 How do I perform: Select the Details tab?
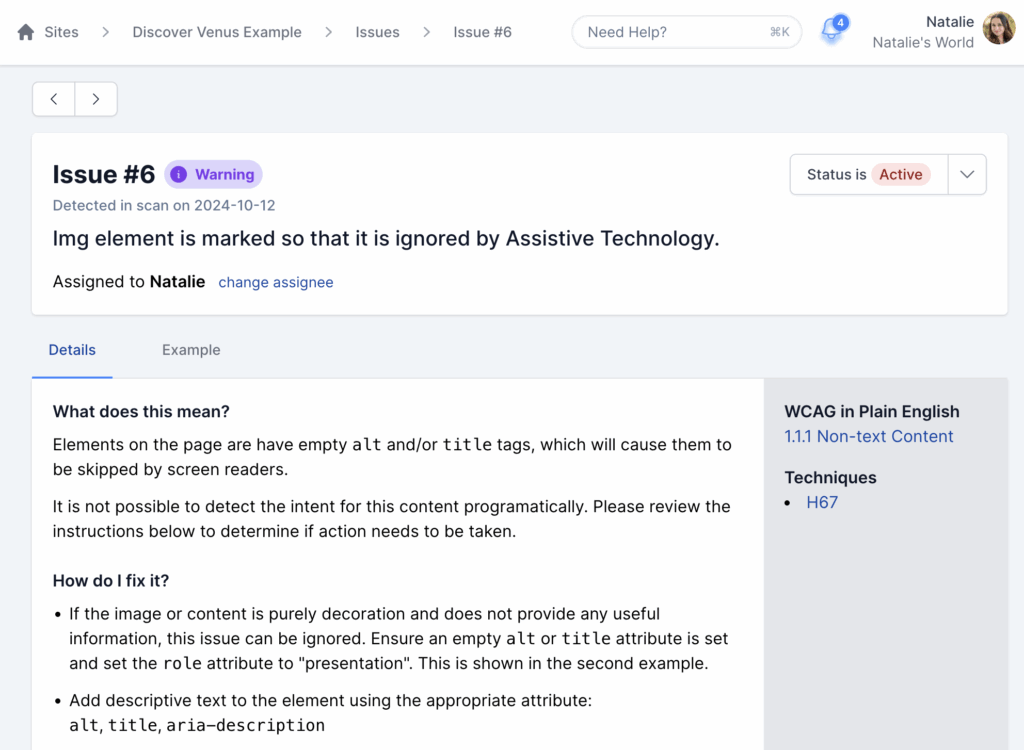tap(72, 350)
